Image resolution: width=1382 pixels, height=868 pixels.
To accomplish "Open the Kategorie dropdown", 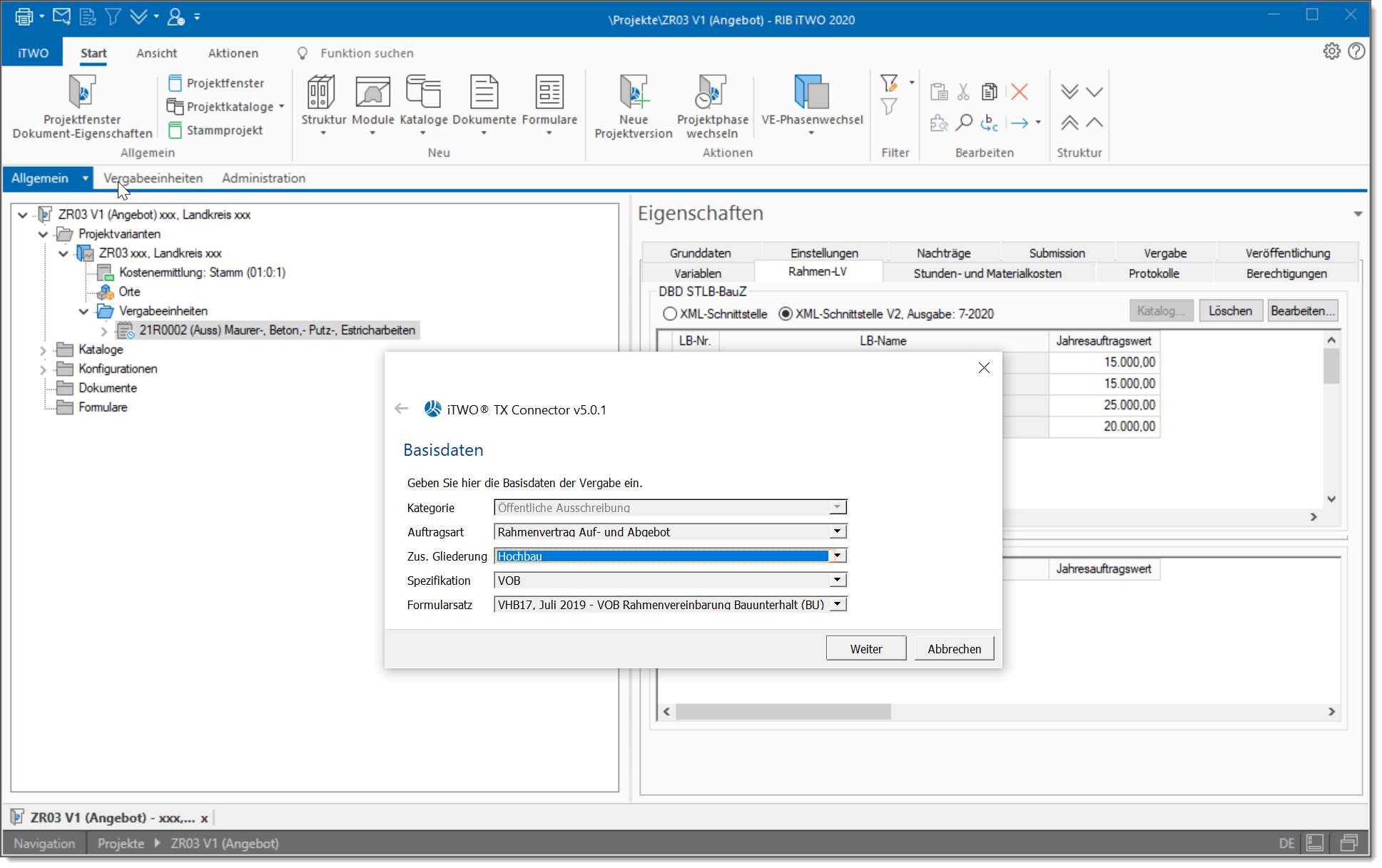I will pos(838,507).
